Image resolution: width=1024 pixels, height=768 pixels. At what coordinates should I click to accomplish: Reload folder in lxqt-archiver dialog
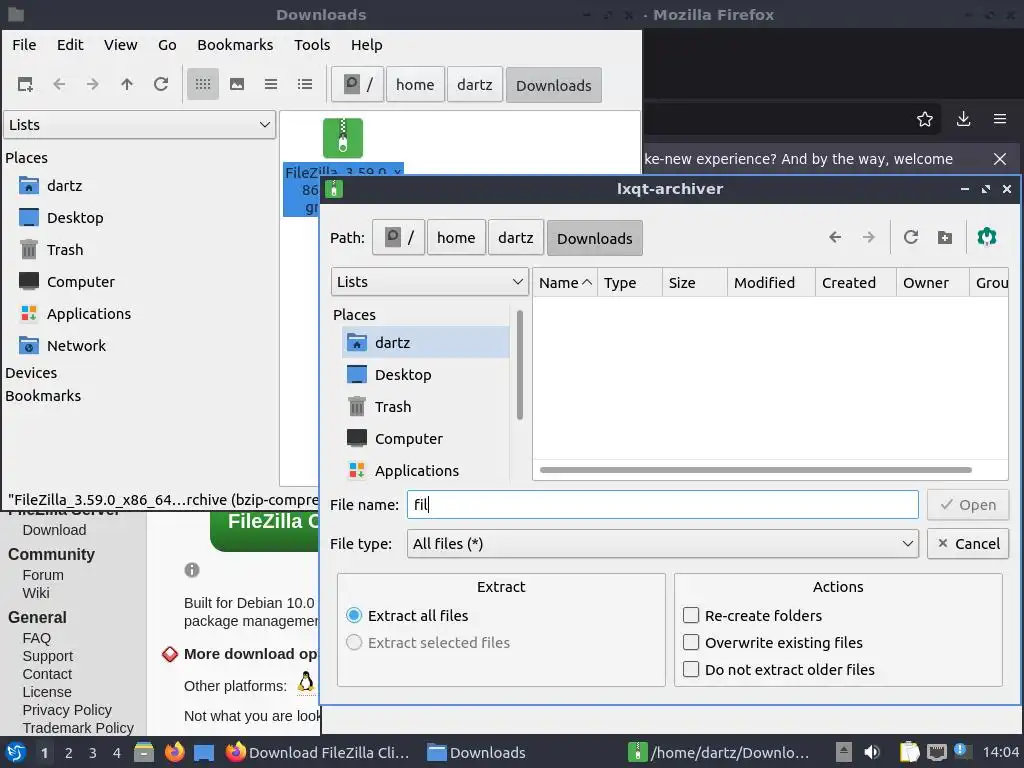(x=911, y=237)
